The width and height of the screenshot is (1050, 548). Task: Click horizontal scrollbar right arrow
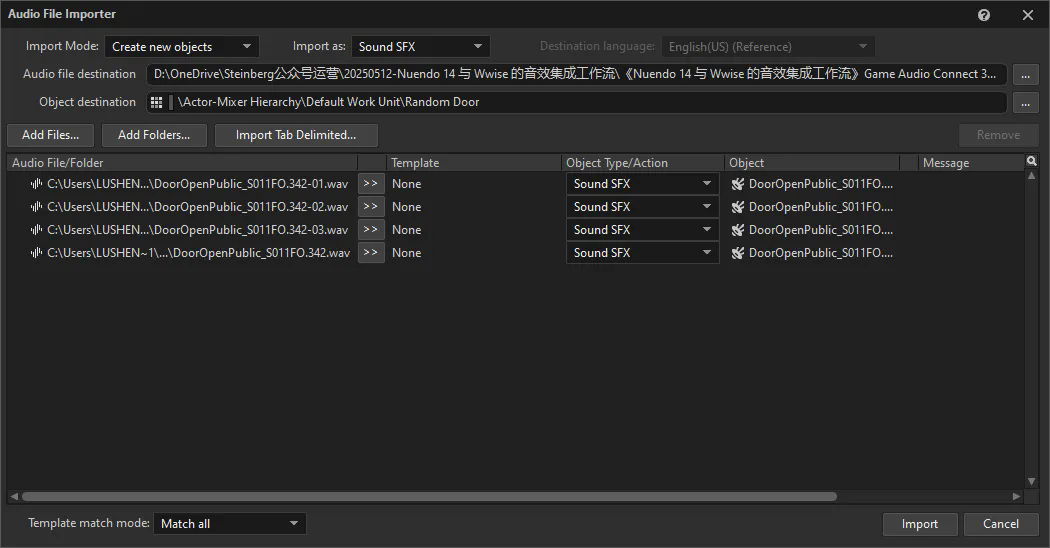click(x=1017, y=496)
